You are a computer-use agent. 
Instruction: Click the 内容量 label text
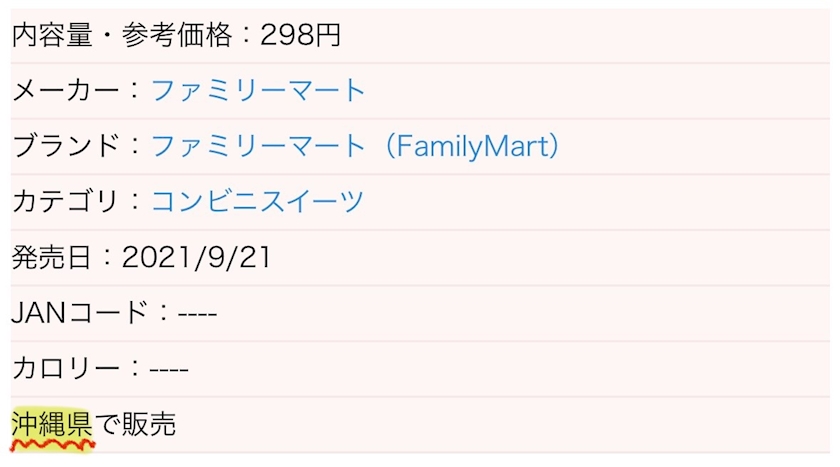coord(52,35)
